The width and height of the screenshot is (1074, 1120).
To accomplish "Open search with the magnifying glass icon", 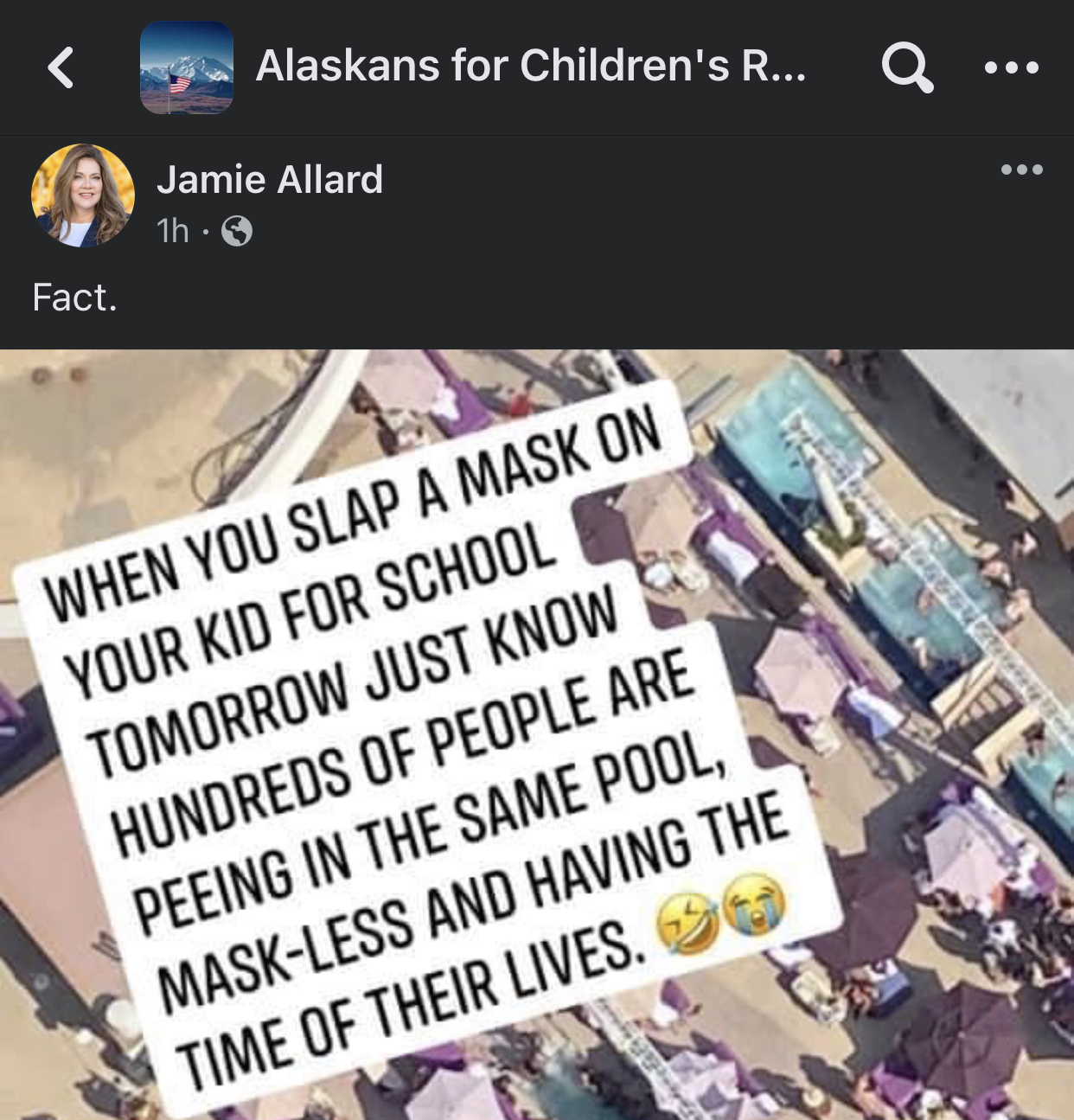I will coord(907,67).
